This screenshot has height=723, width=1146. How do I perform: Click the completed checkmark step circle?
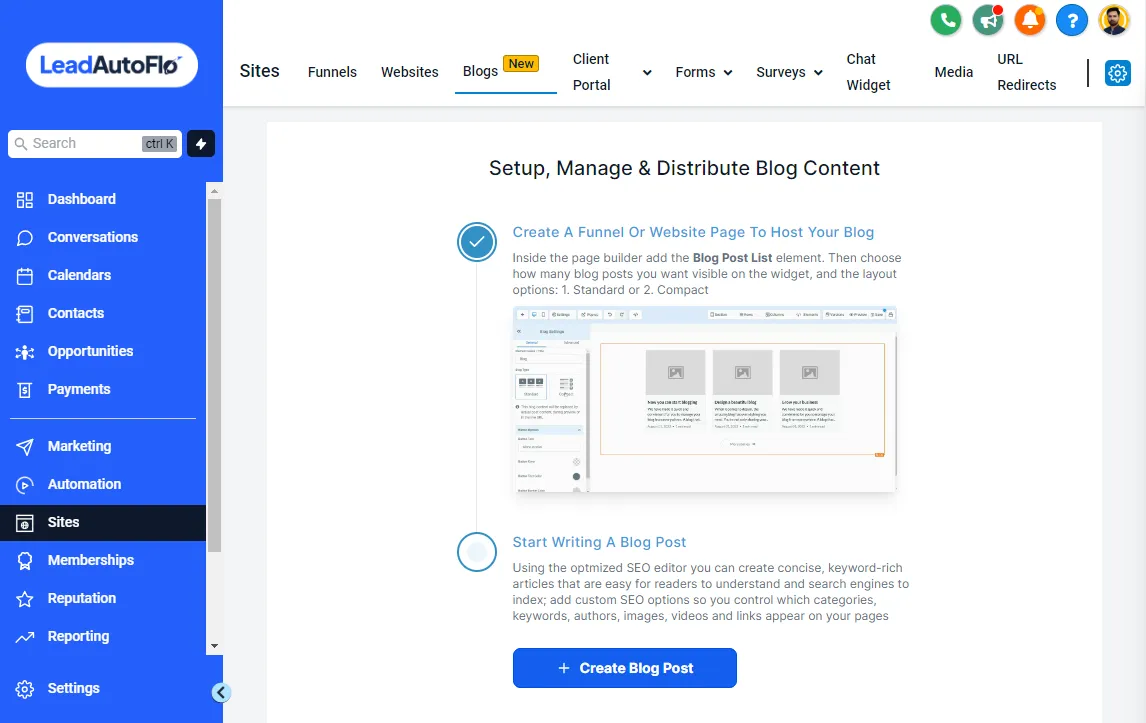click(x=477, y=242)
